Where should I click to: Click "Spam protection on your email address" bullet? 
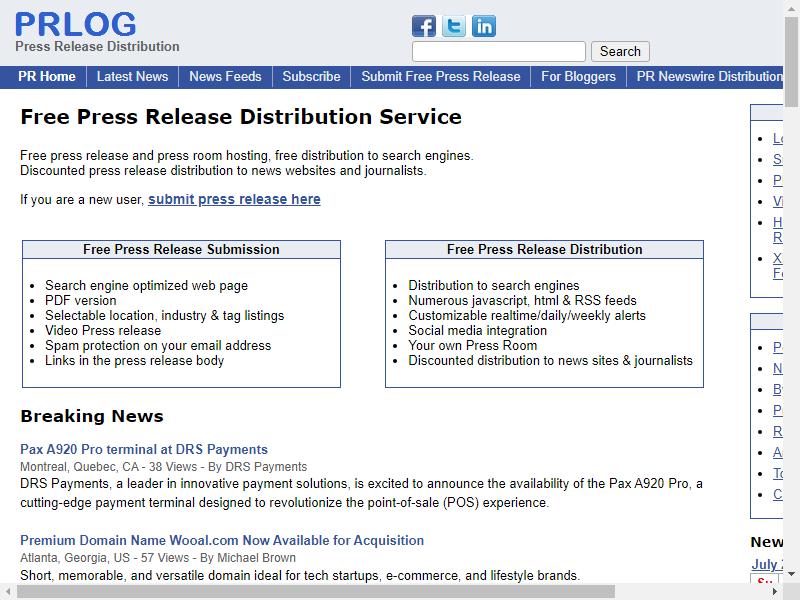click(x=158, y=345)
